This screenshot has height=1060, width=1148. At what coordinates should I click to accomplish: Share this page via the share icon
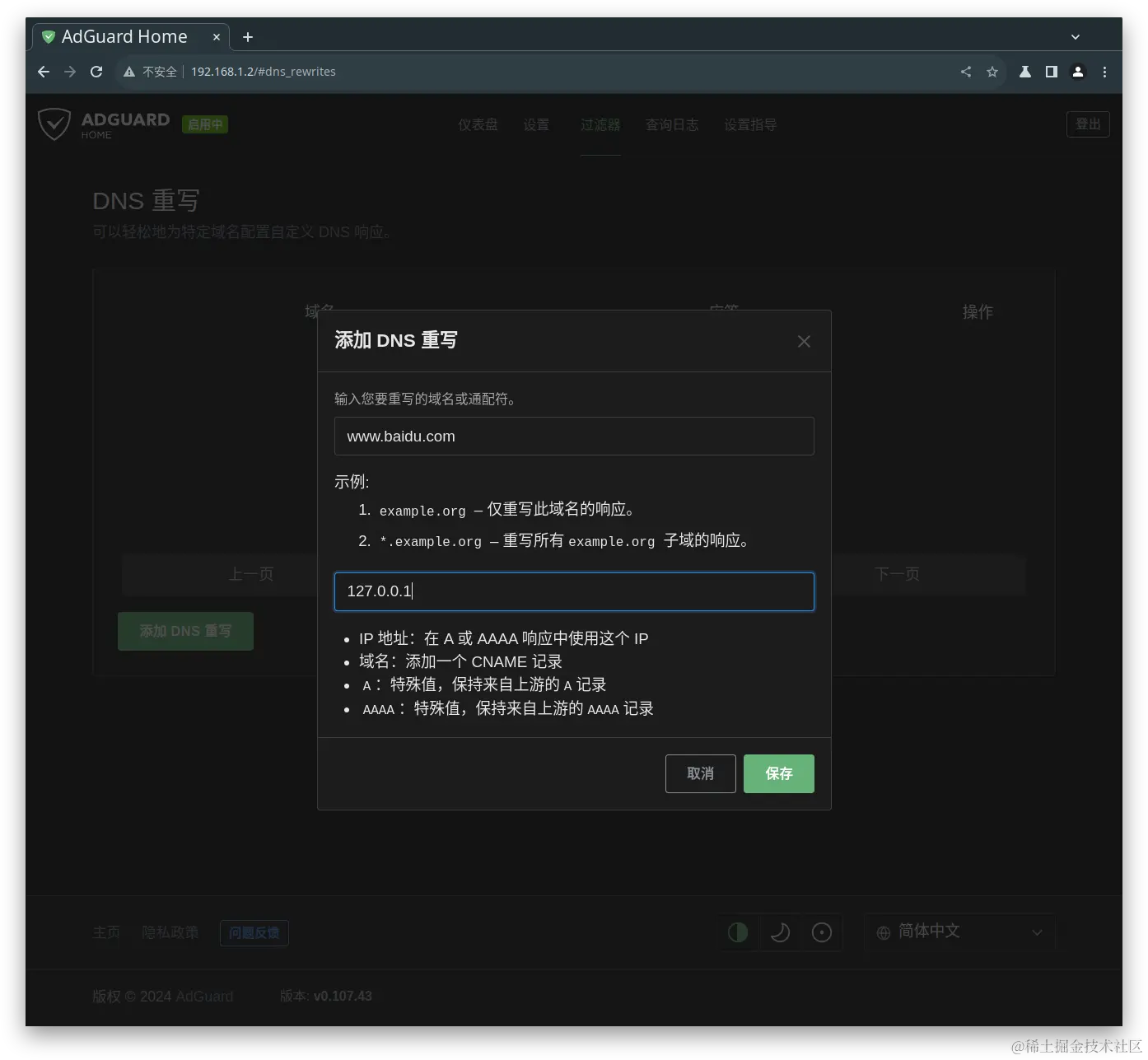click(x=966, y=72)
